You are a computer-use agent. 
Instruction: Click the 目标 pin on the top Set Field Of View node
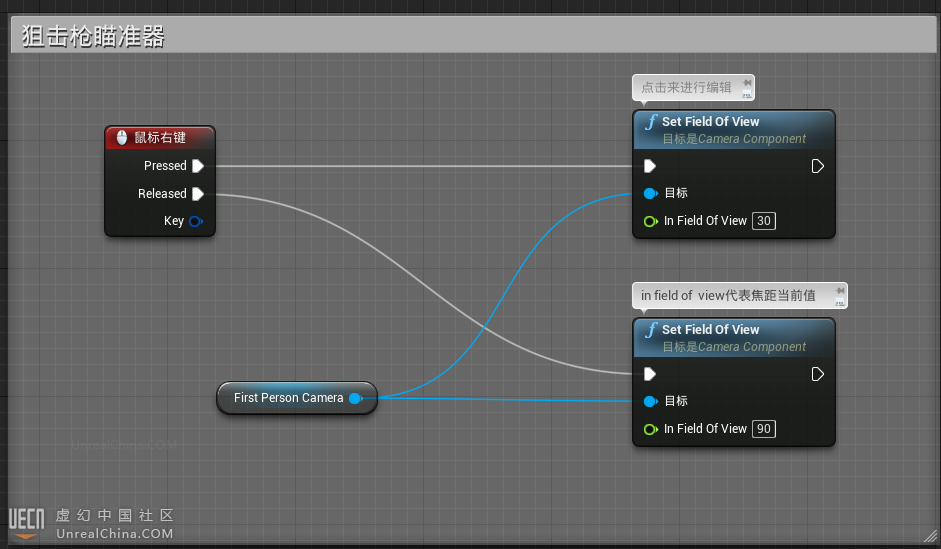650,193
